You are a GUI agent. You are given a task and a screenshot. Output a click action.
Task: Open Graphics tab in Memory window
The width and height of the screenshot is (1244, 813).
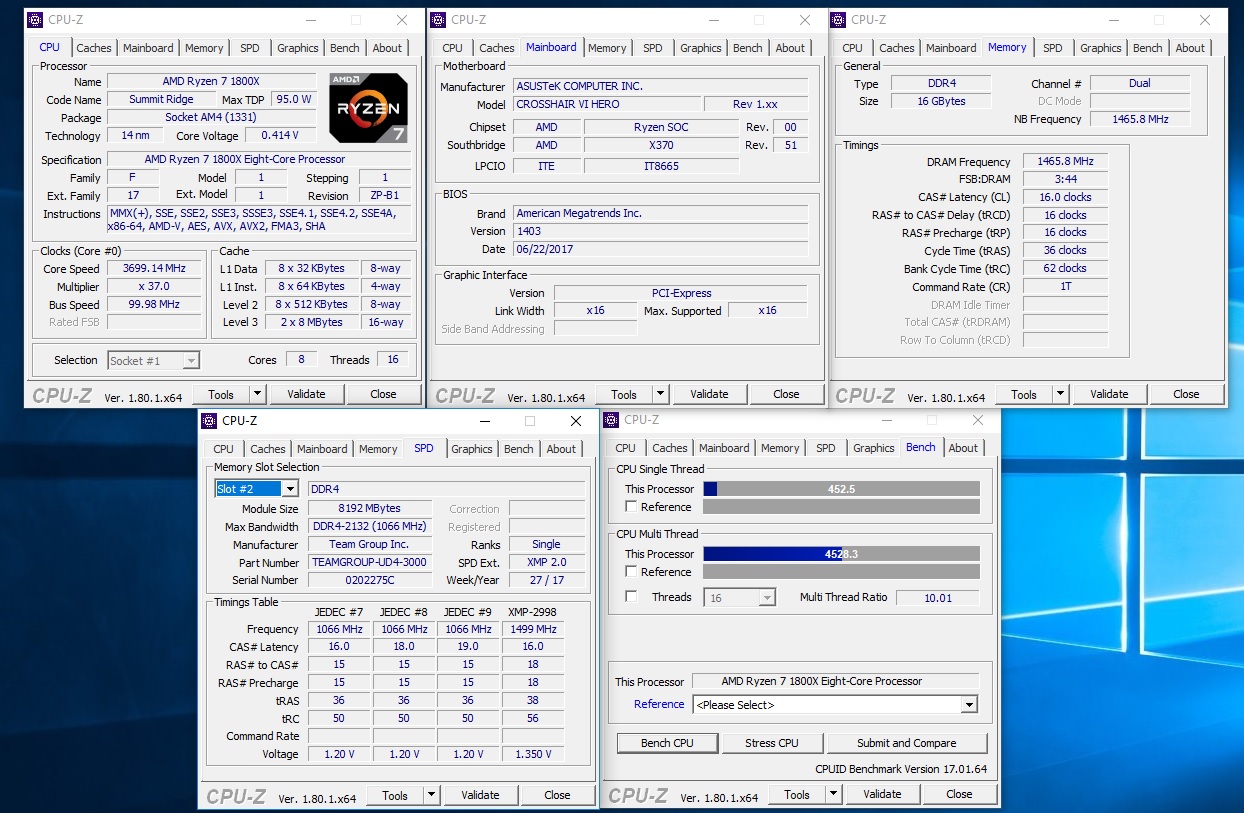click(x=1100, y=48)
